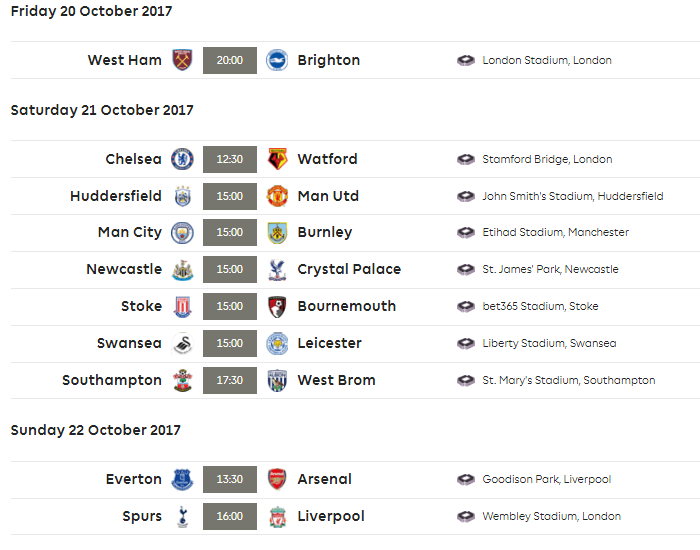Select the Newcastle team name
The height and width of the screenshot is (550, 700).
point(124,269)
